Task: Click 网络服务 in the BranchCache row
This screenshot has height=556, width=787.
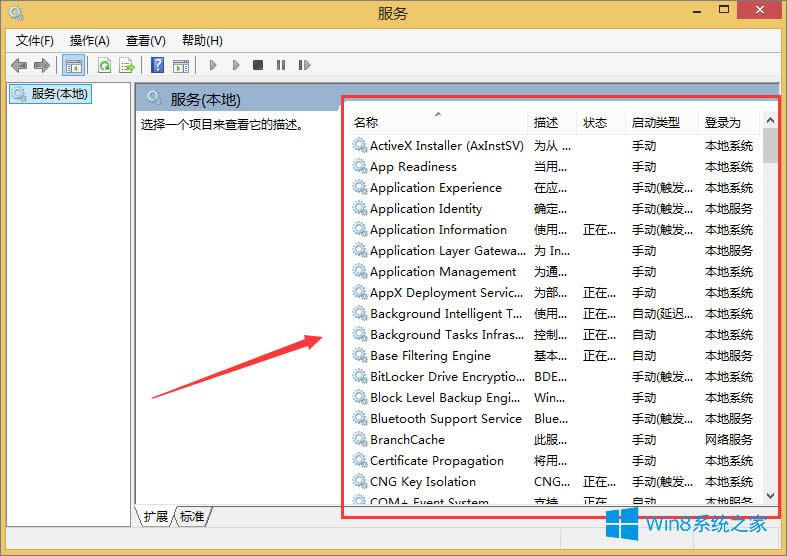Action: (x=729, y=440)
